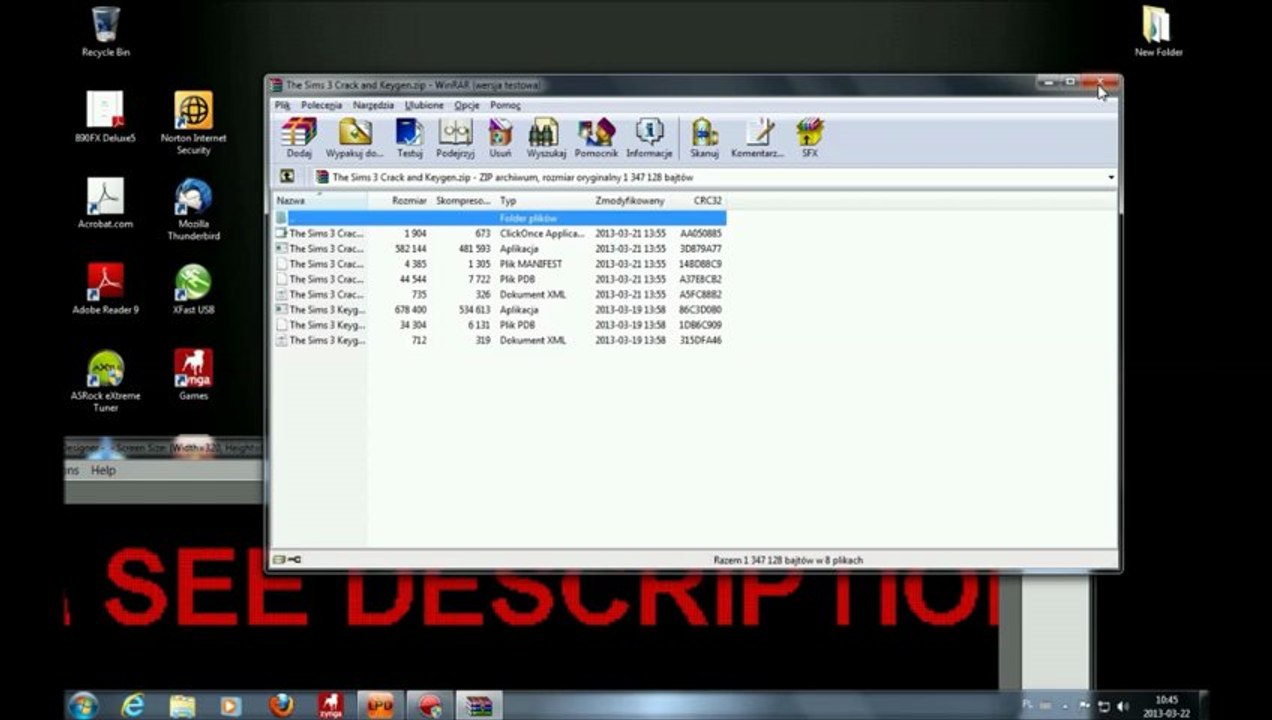Select the Plik MANIFEST file row
The image size is (1272, 720).
tap(499, 264)
